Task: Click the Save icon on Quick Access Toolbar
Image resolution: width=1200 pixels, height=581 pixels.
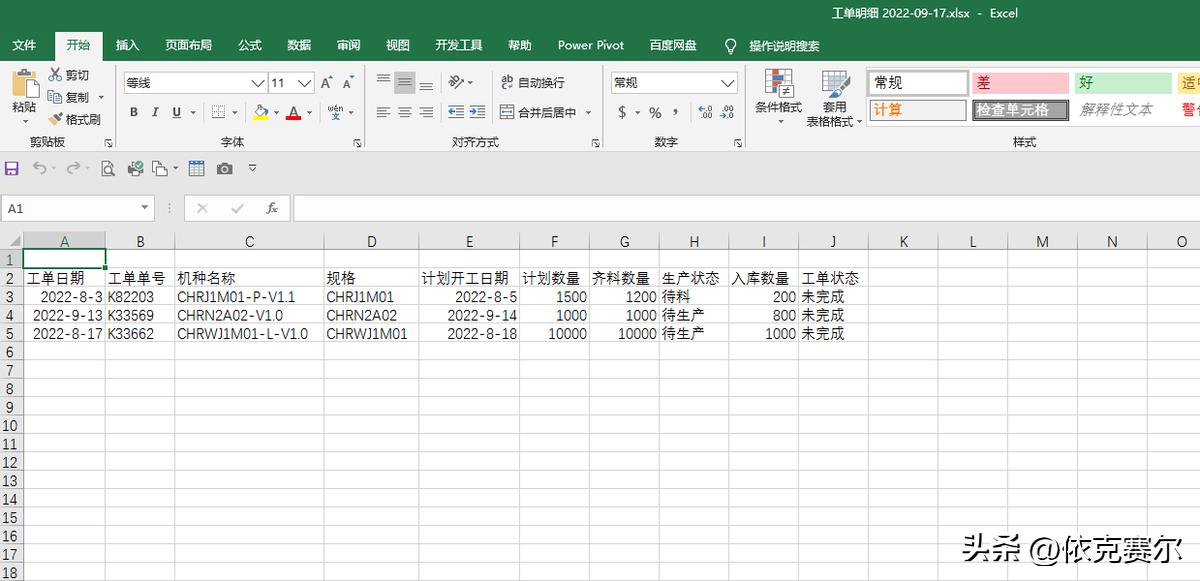Action: coord(12,170)
